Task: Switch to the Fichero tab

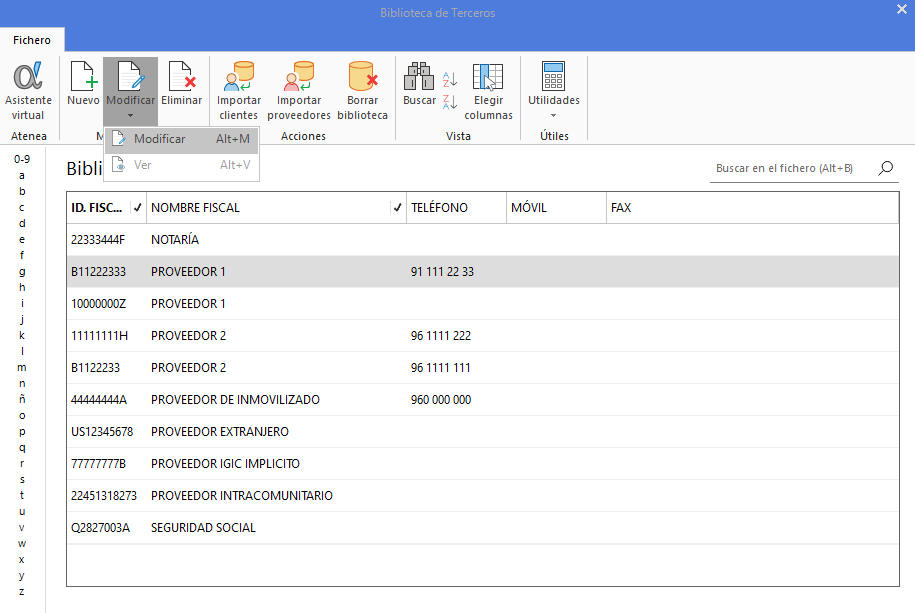Action: 32,40
